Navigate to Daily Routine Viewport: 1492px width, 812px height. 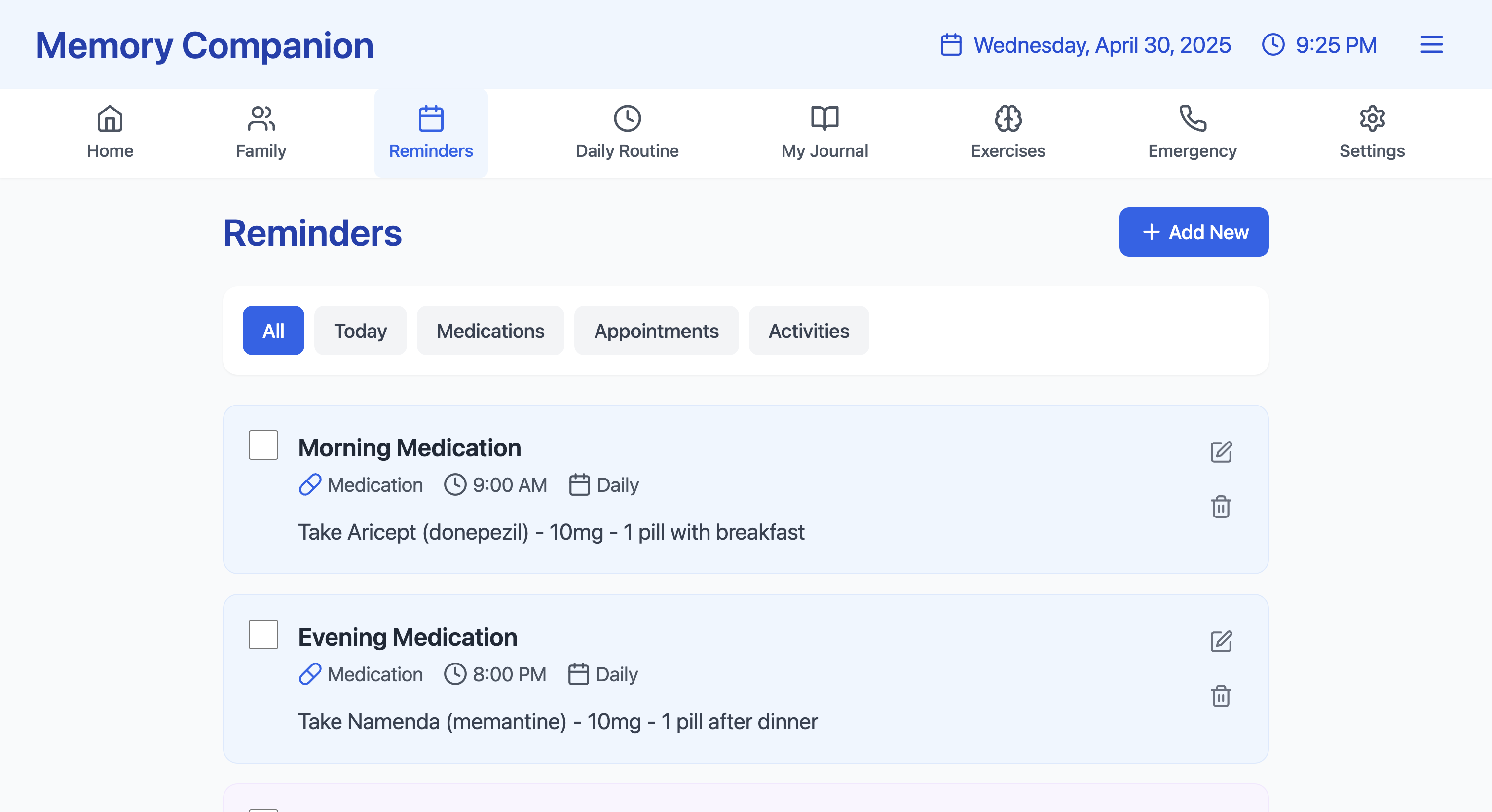pyautogui.click(x=627, y=133)
